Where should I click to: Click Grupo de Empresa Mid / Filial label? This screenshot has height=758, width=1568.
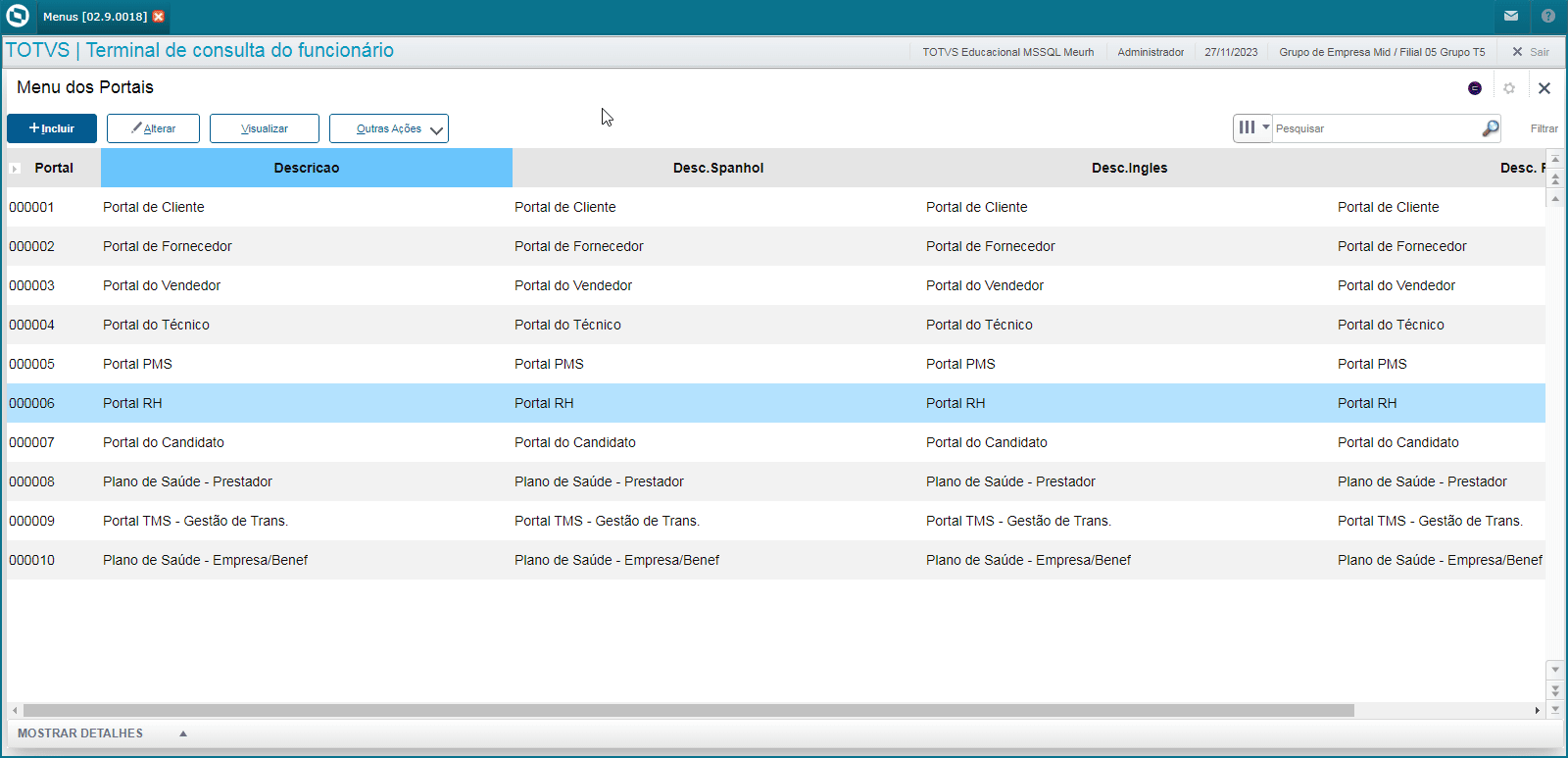tap(1382, 52)
